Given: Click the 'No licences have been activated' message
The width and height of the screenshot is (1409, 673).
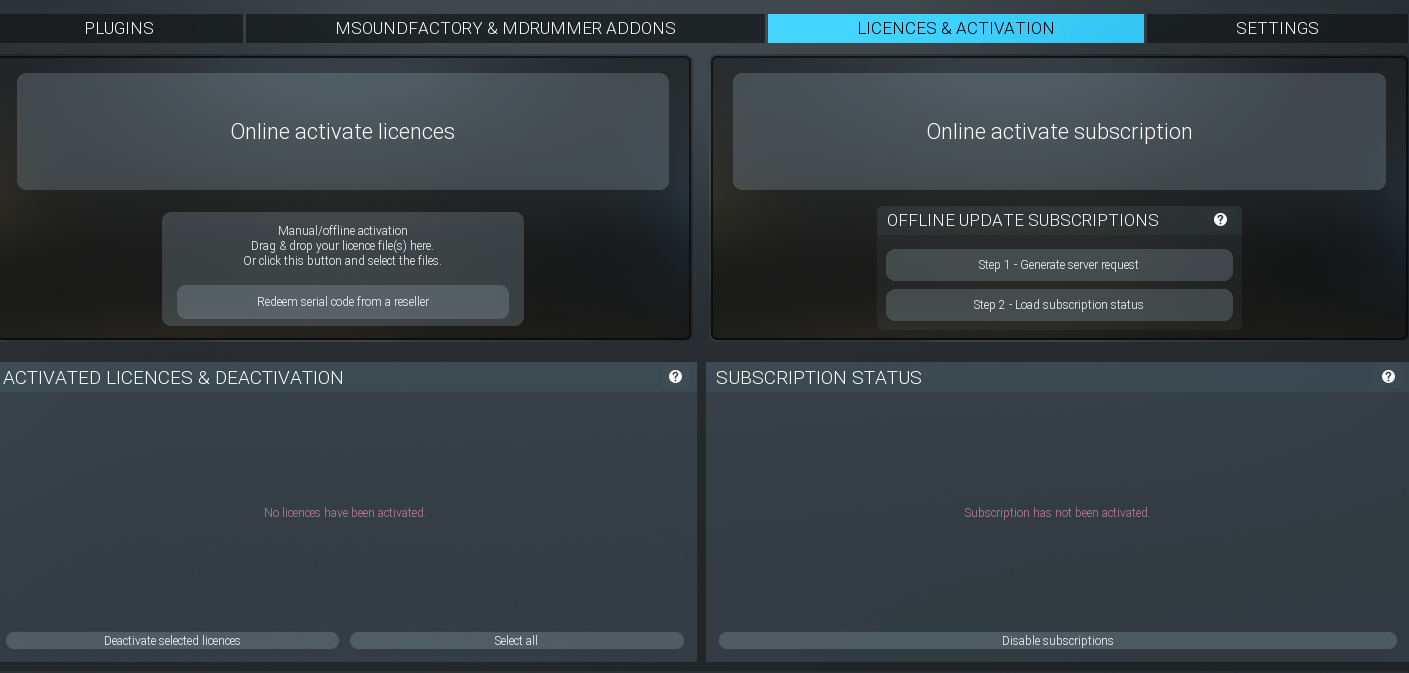Looking at the screenshot, I should pyautogui.click(x=345, y=513).
